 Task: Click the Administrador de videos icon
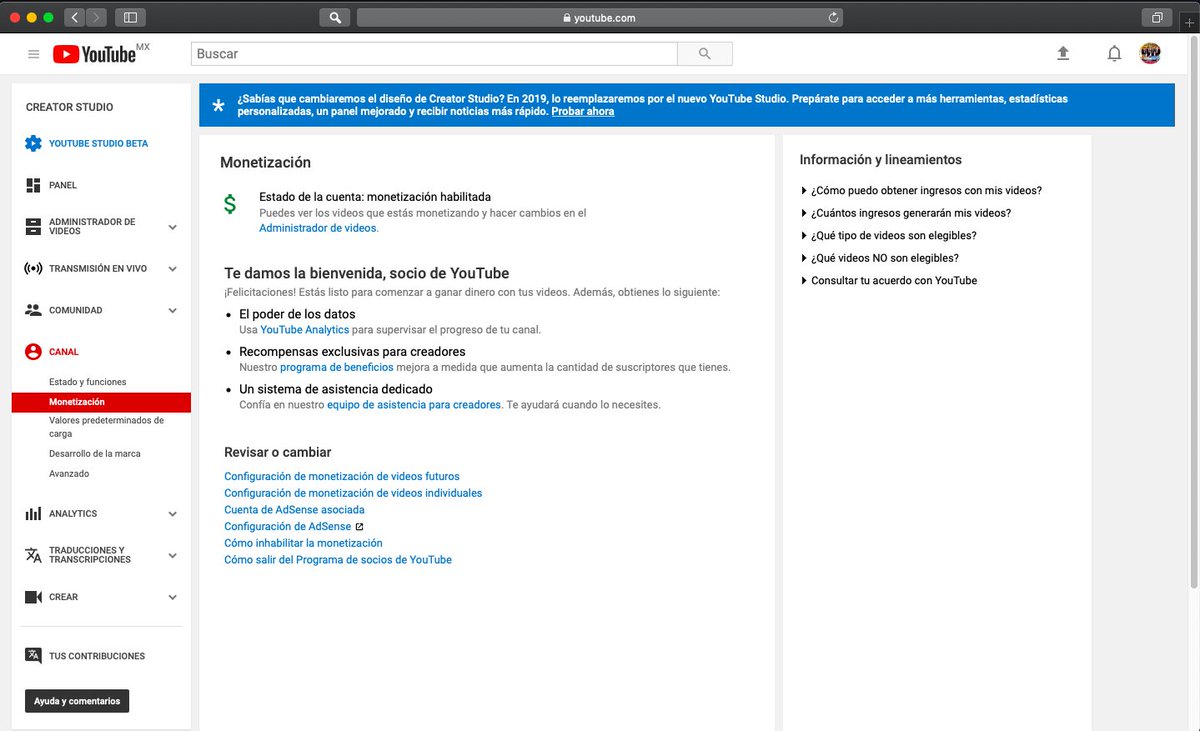(33, 227)
